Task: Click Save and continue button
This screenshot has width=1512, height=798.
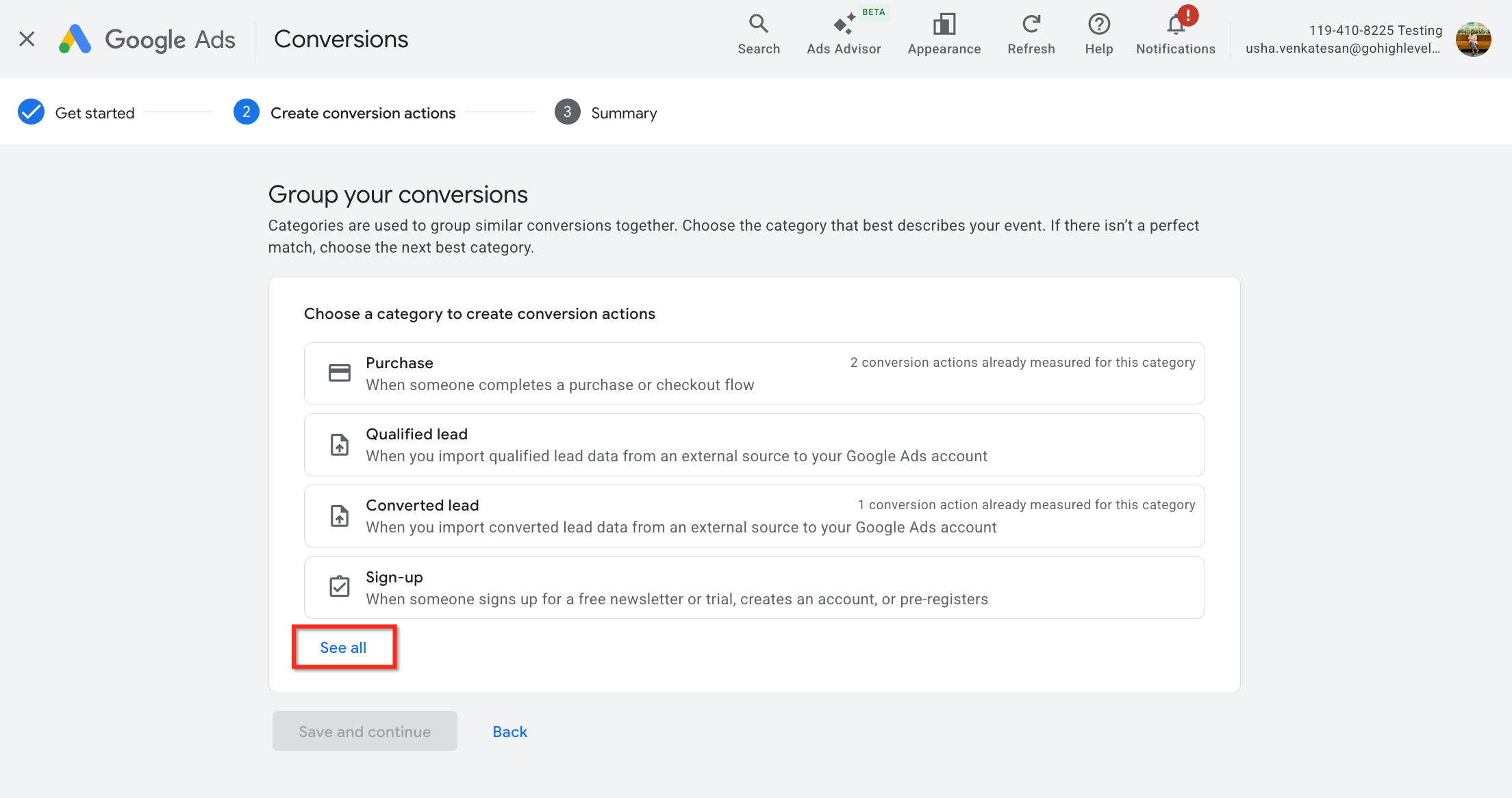Action: coord(364,731)
